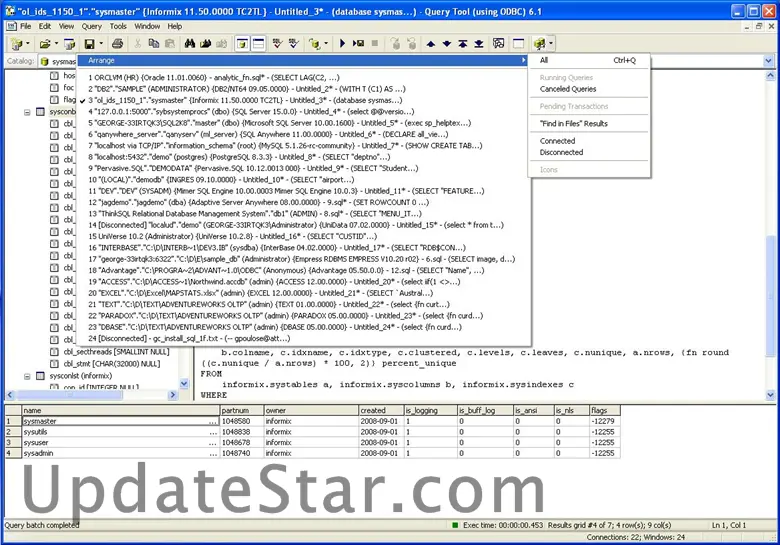Click the catalog tree scroll-down arrow
This screenshot has width=780, height=545.
[184, 383]
